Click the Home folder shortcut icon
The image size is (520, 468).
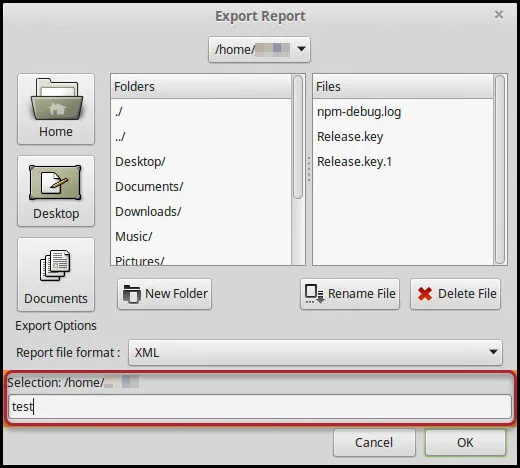(x=56, y=109)
